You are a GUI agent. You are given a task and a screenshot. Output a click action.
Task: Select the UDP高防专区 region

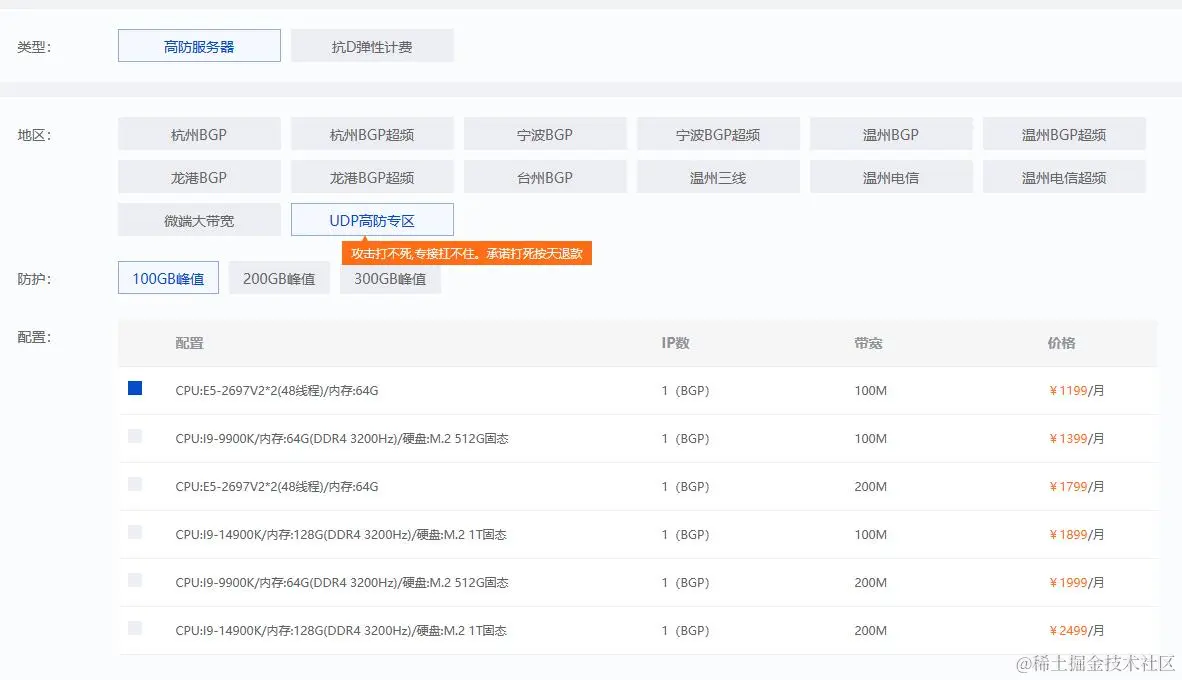click(372, 220)
